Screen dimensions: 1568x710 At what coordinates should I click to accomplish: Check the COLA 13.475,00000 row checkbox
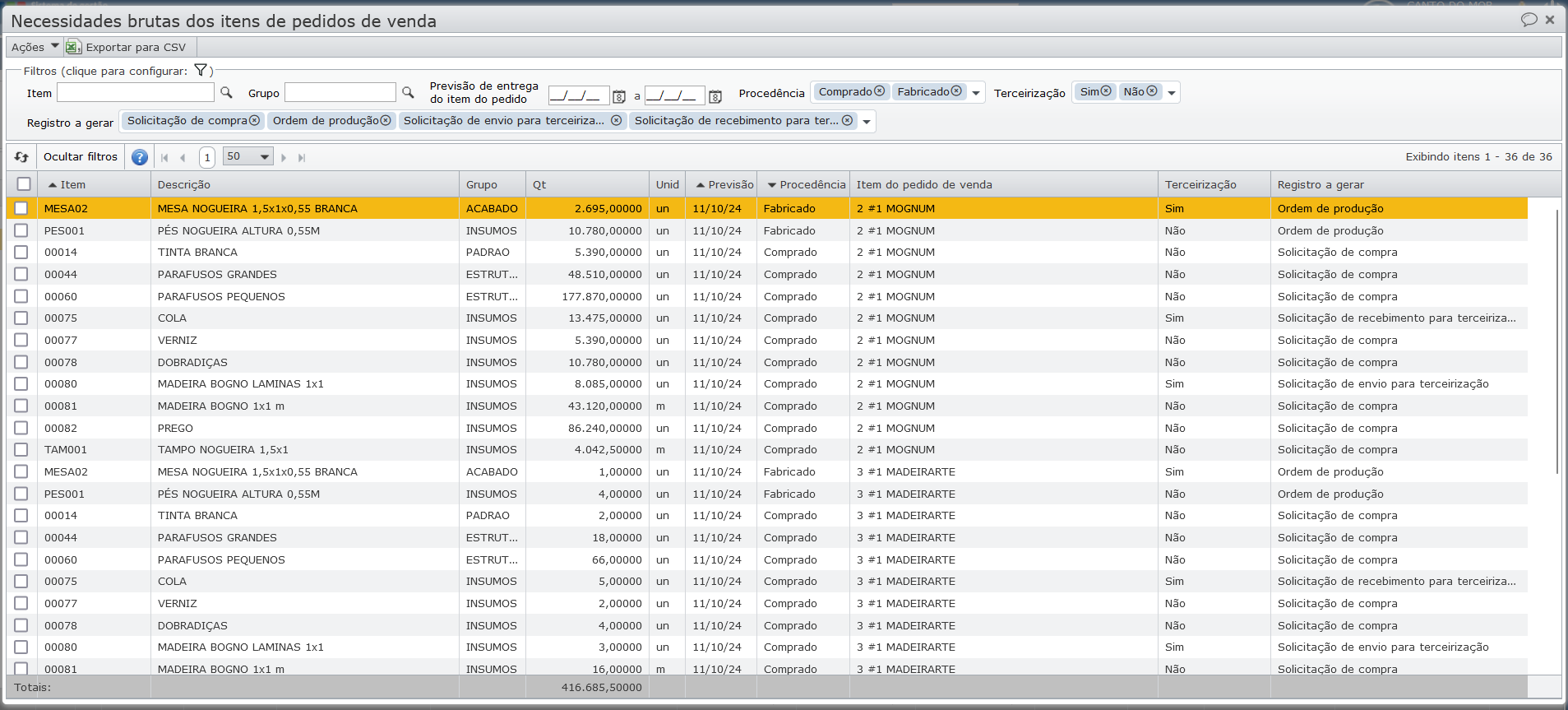coord(21,318)
